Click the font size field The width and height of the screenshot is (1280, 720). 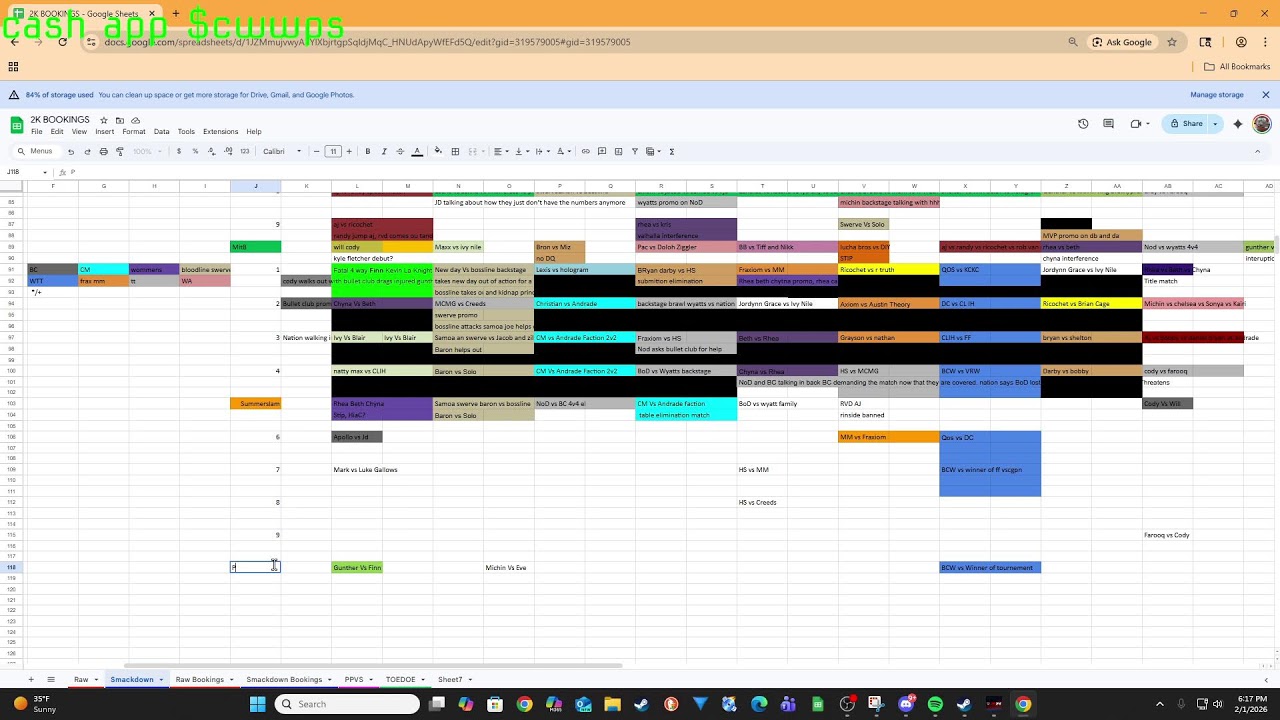coord(333,152)
